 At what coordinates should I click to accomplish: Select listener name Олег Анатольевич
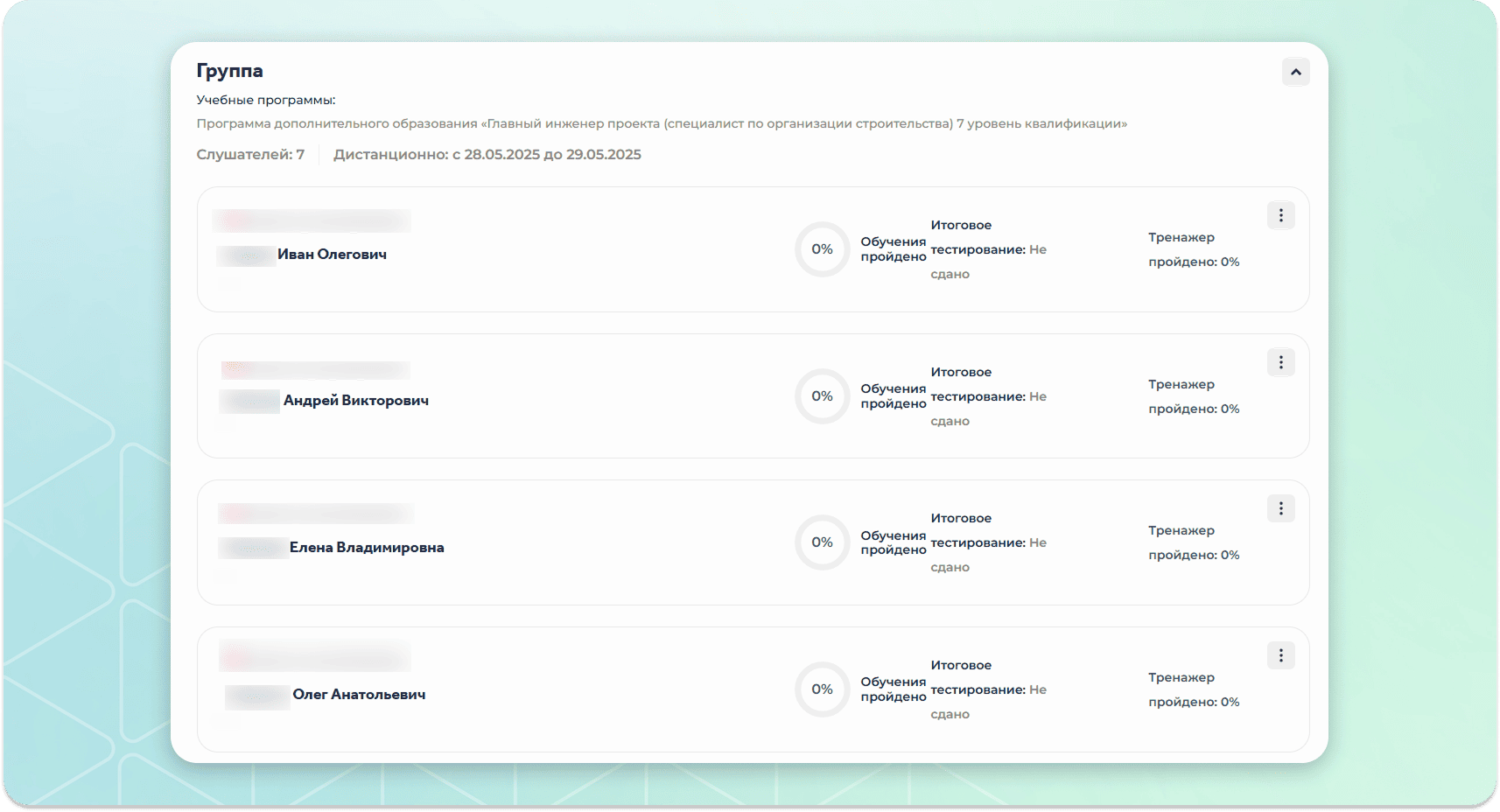click(359, 695)
